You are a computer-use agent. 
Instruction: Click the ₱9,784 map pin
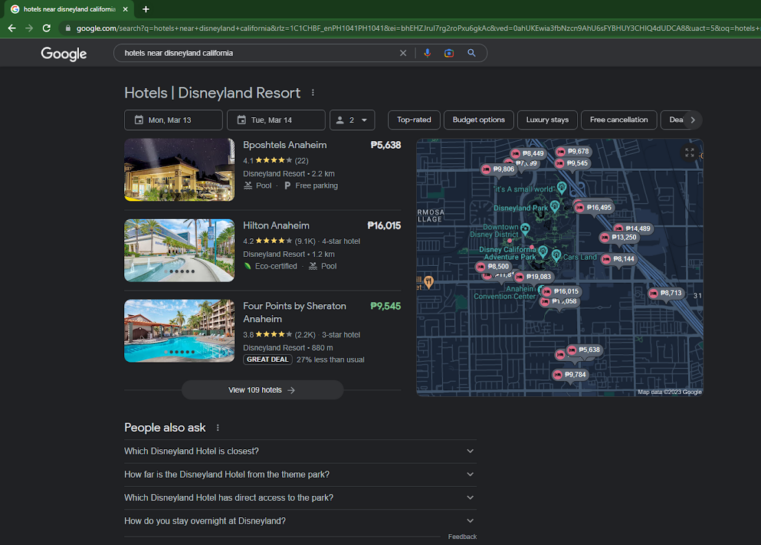(570, 375)
